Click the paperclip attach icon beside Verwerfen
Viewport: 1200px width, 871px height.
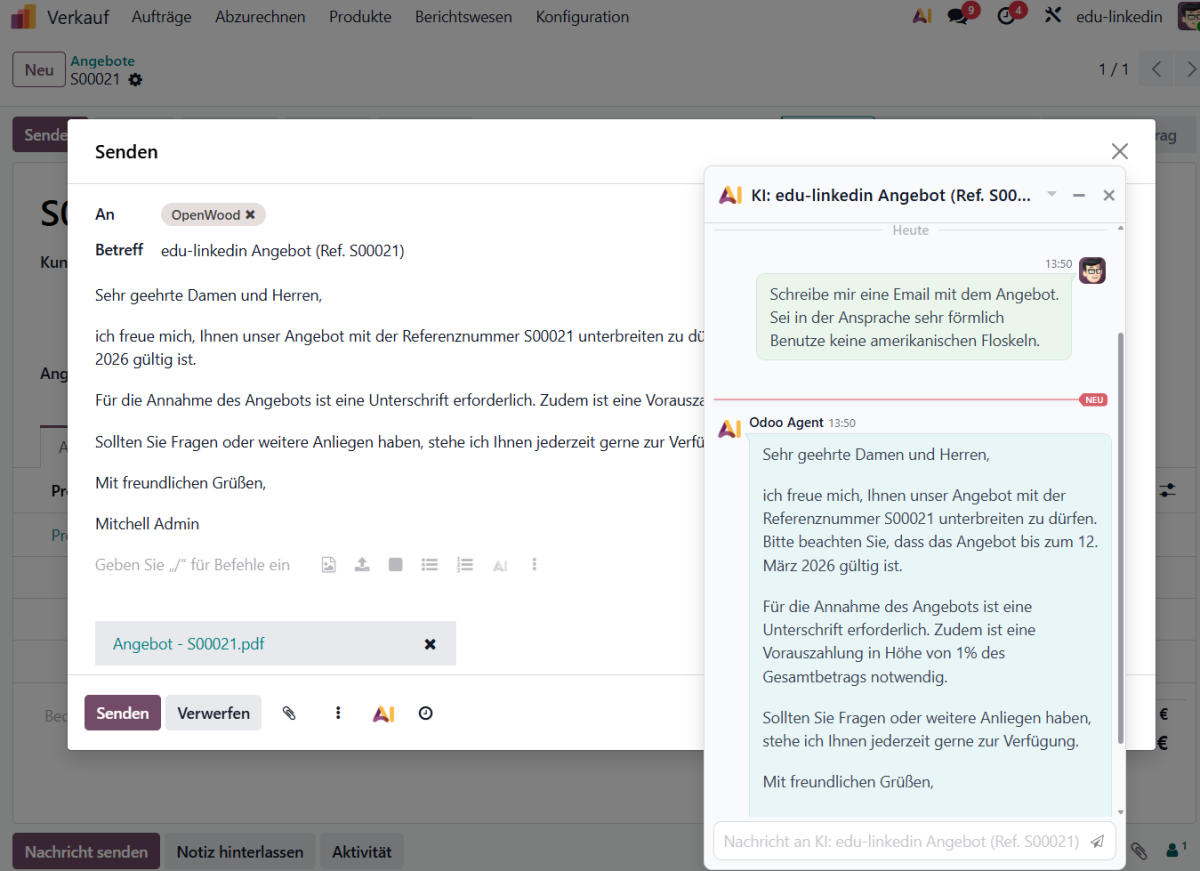[289, 713]
